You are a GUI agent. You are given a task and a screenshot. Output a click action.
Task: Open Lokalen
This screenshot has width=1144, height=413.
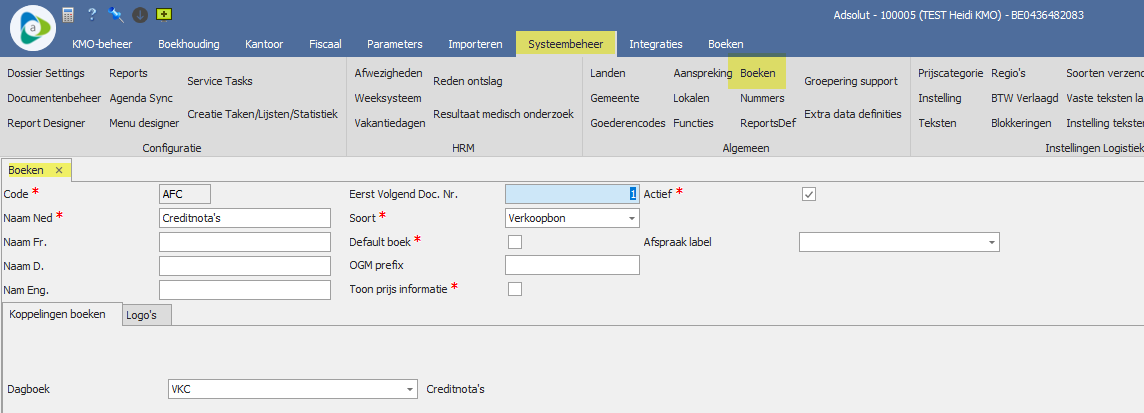tap(691, 98)
